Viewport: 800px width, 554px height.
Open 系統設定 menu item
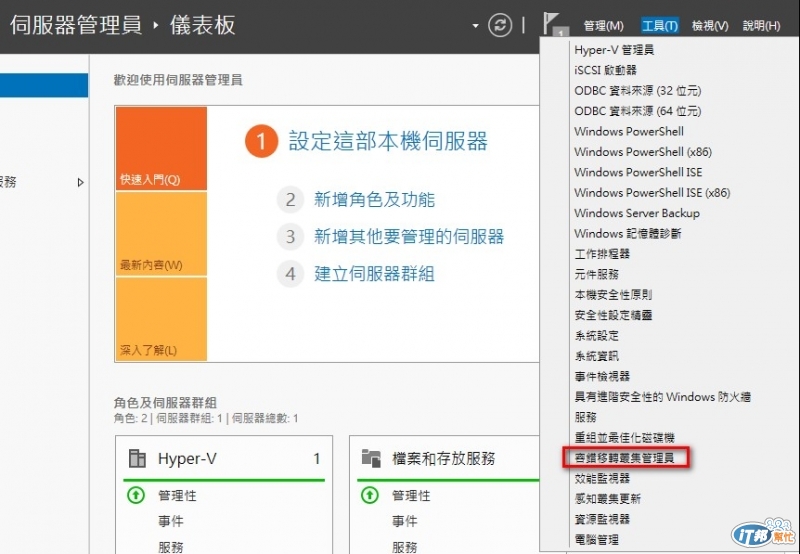tap(596, 335)
